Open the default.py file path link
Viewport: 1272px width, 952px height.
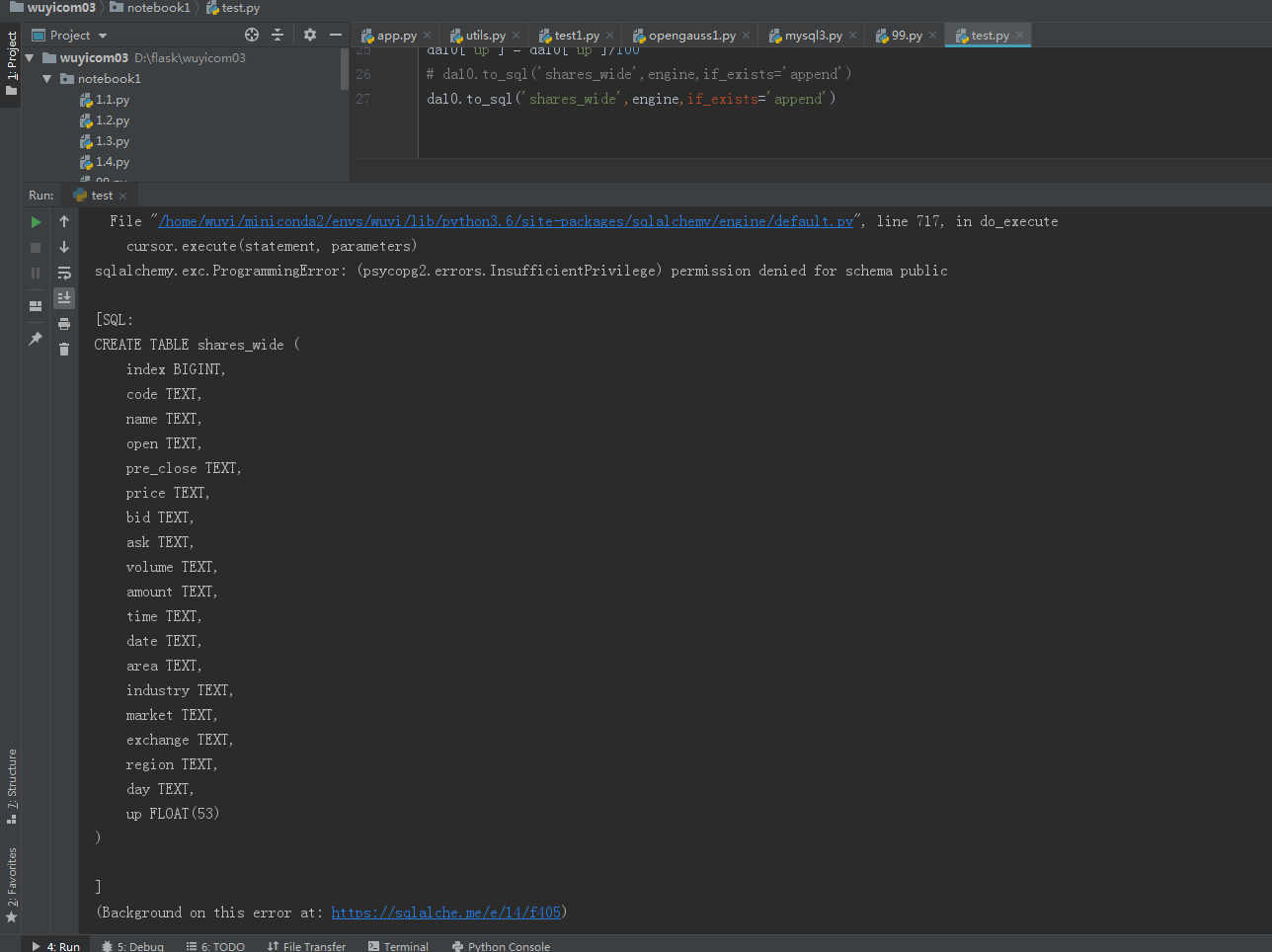pos(505,221)
